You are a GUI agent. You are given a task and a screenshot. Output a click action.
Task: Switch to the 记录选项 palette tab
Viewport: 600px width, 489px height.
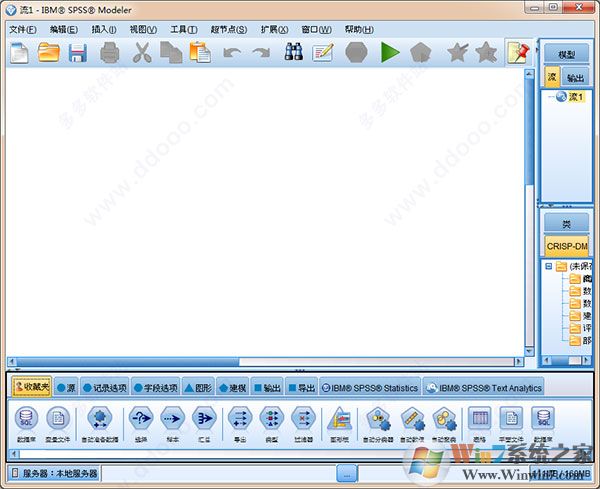coord(104,388)
